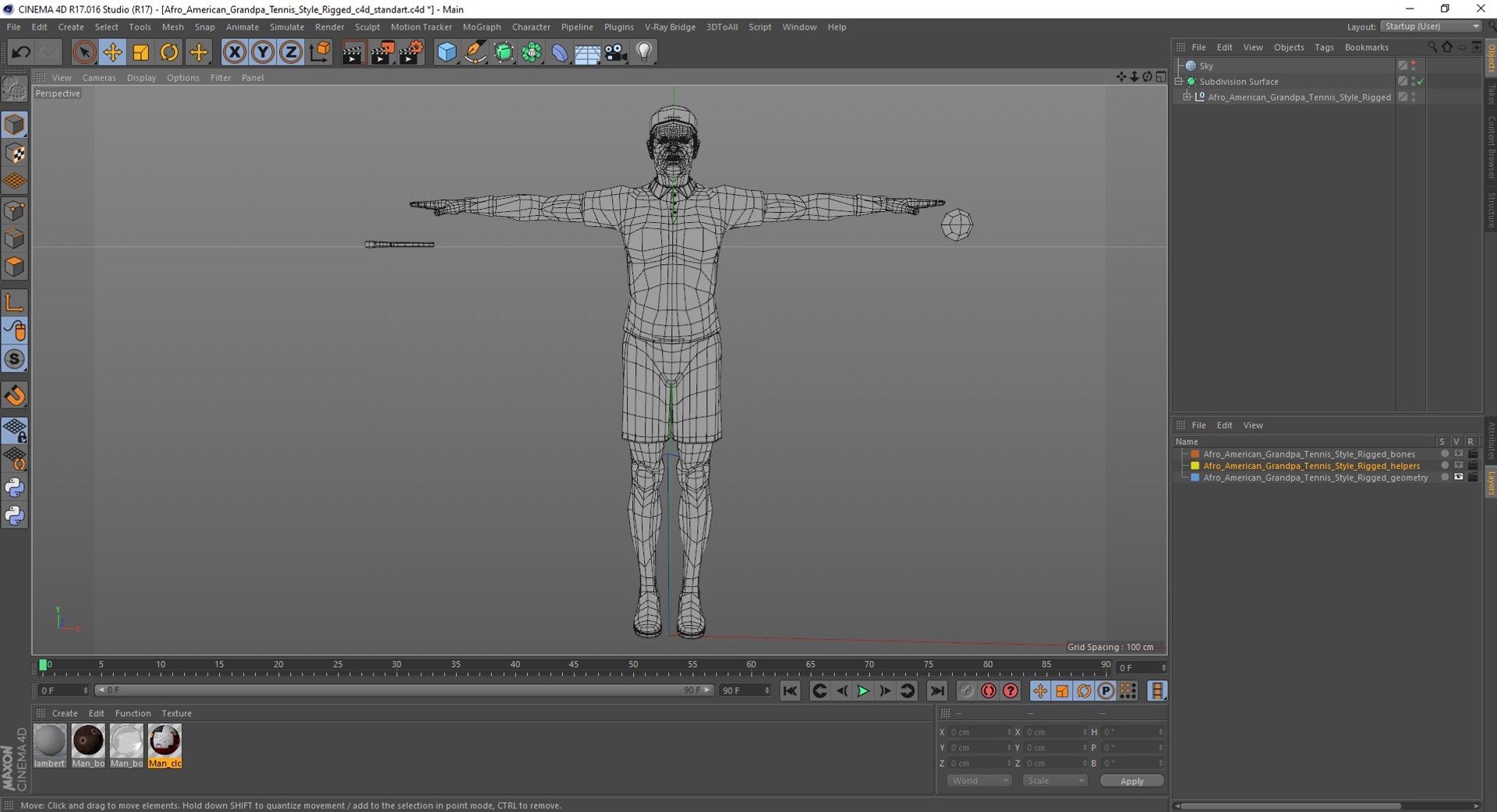Screen dimensions: 1497x812
Task: Click Make Editable icon in left palette
Action: (x=15, y=90)
